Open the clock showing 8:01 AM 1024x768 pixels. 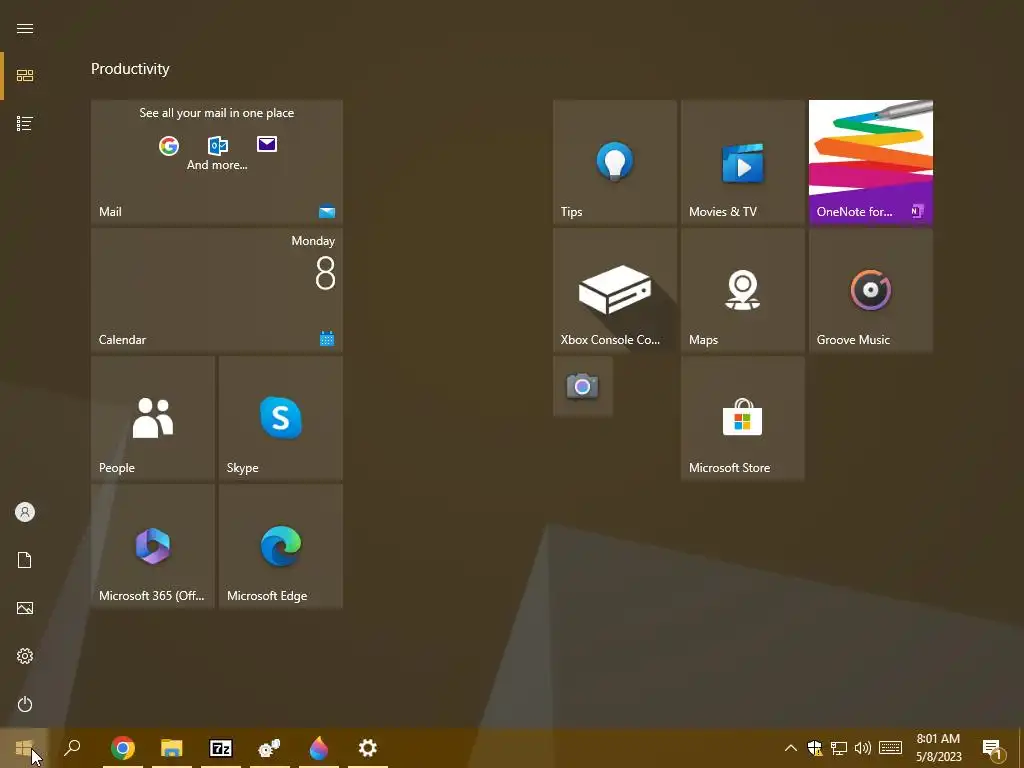(x=938, y=748)
